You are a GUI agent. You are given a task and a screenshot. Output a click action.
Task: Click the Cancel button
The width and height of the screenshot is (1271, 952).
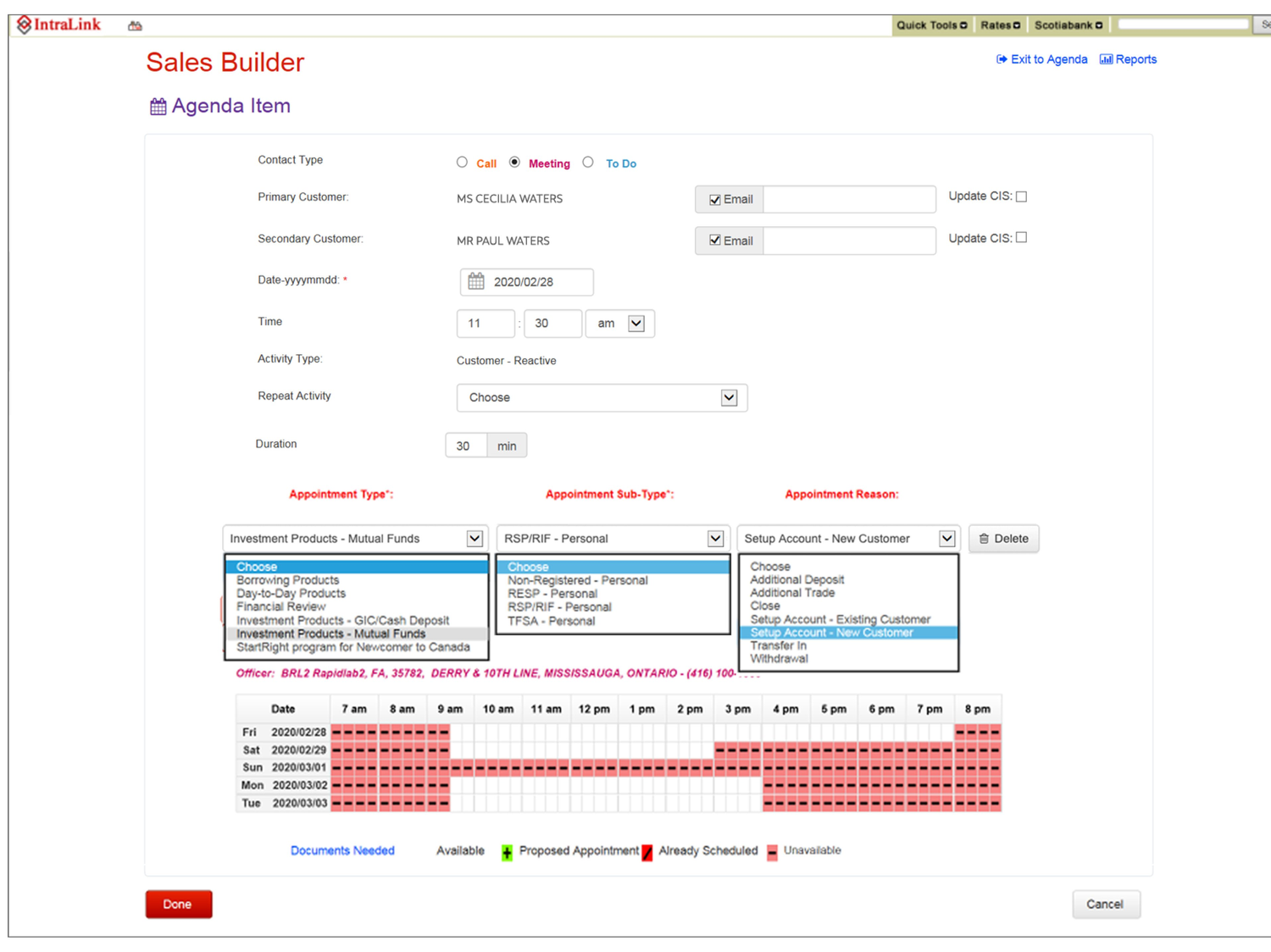[x=1105, y=905]
